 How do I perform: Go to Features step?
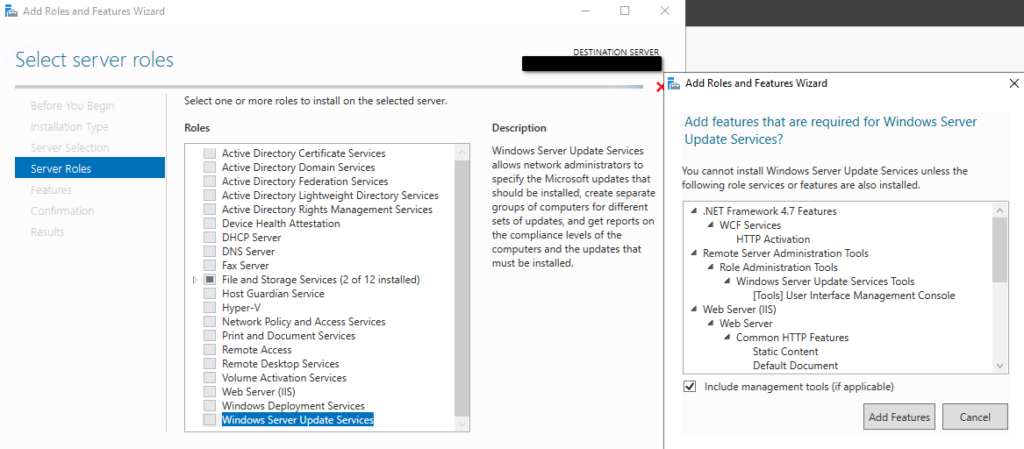[51, 190]
